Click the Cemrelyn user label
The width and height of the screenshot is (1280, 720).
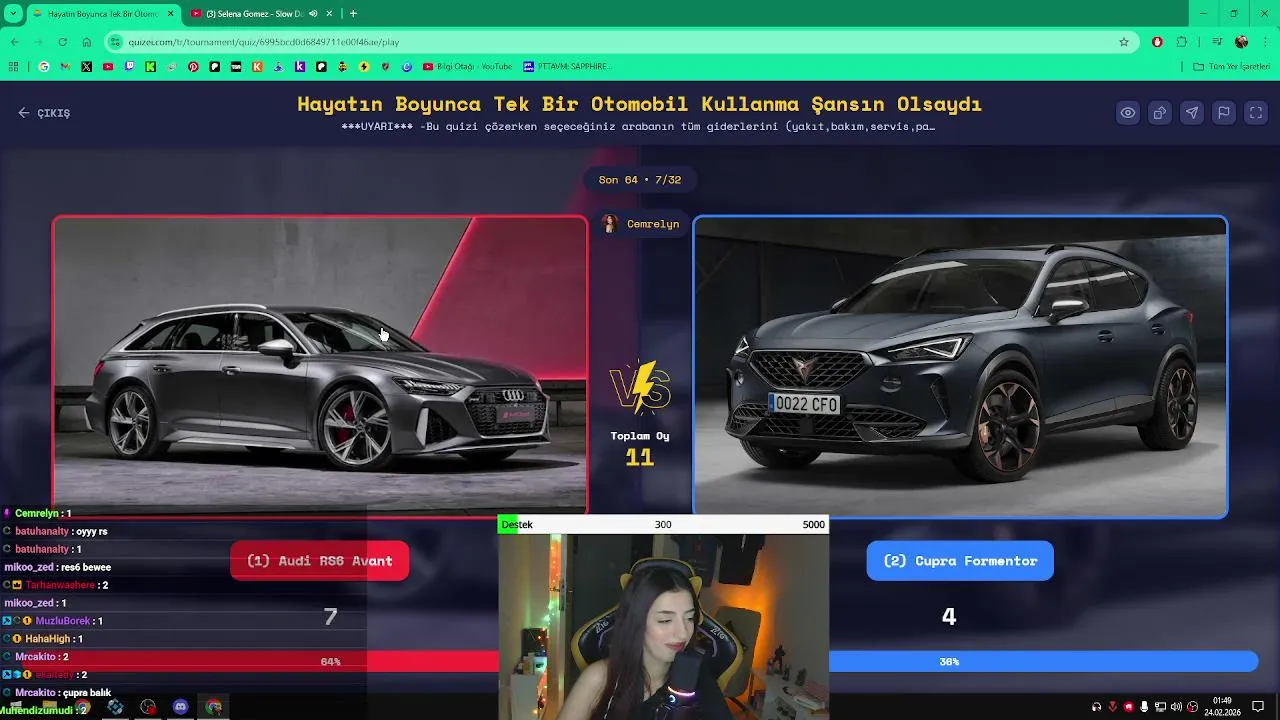[641, 224]
